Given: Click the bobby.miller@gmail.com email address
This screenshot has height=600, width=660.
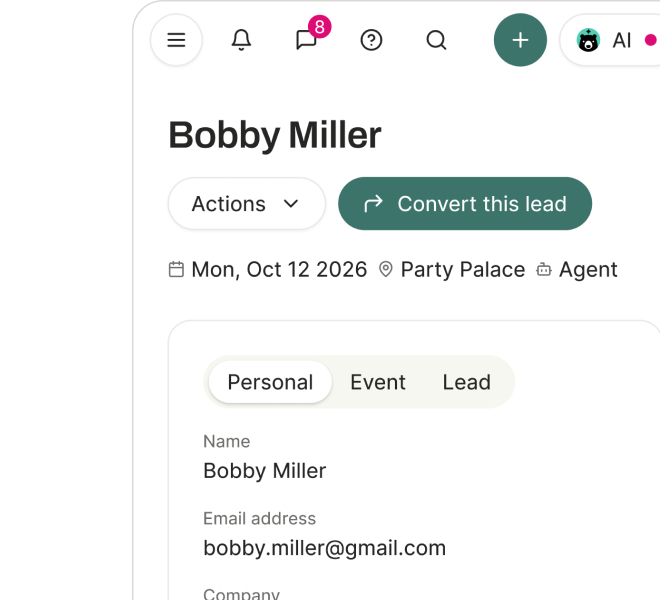Looking at the screenshot, I should pos(325,548).
